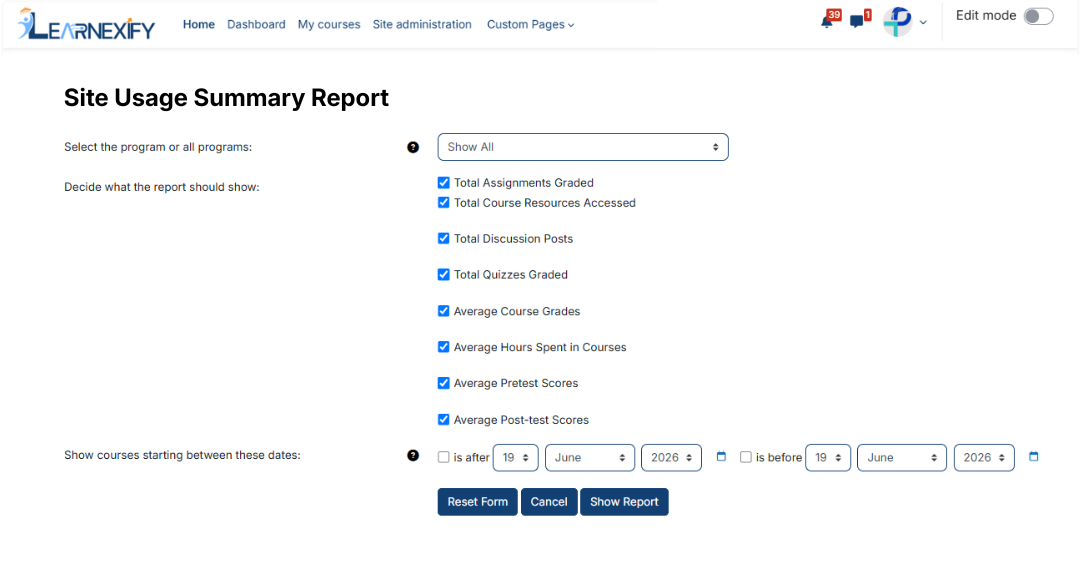Click the user avatar picture
Screen dimensions: 1080x566
tap(898, 22)
